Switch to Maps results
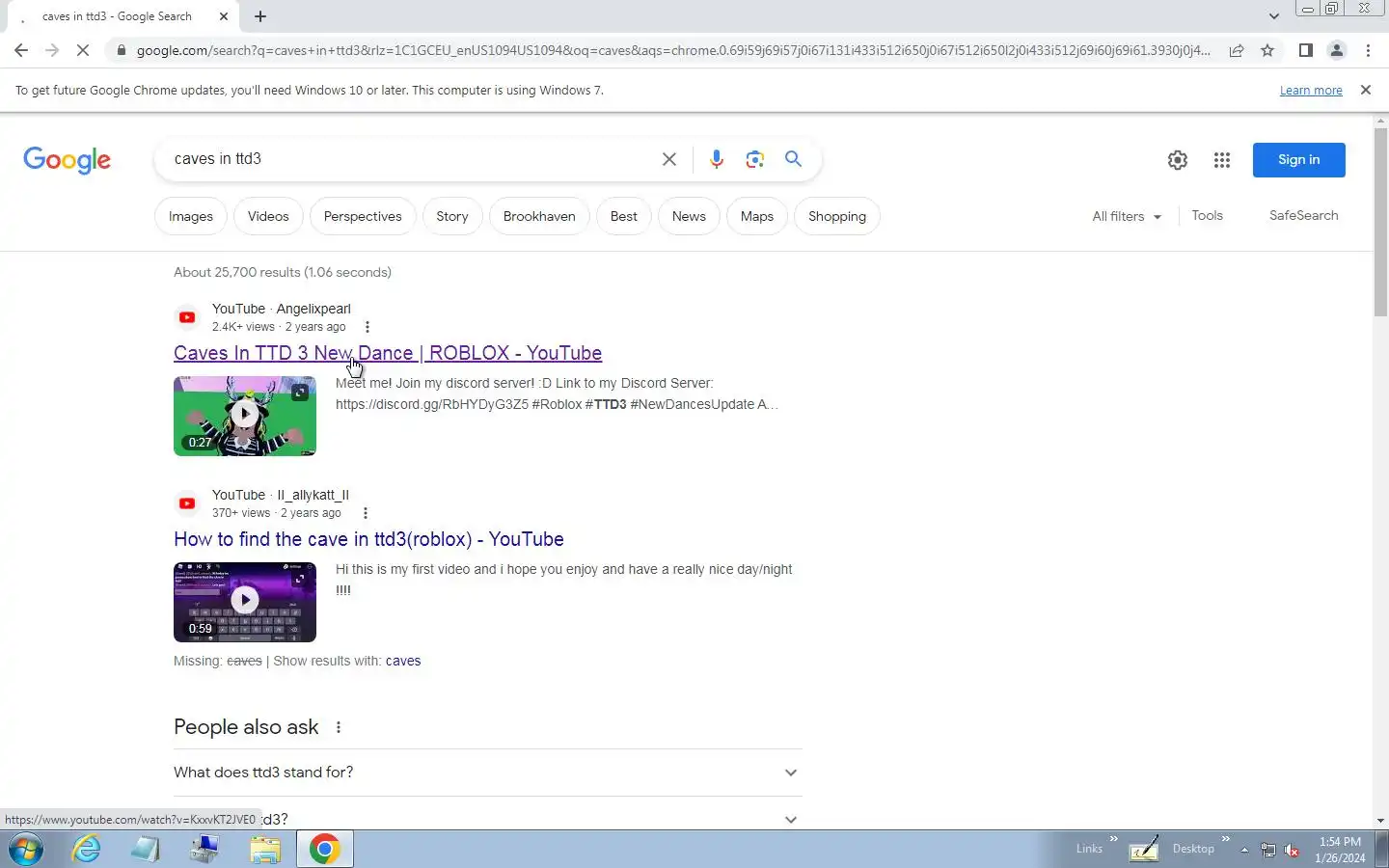The image size is (1389, 868). (757, 216)
